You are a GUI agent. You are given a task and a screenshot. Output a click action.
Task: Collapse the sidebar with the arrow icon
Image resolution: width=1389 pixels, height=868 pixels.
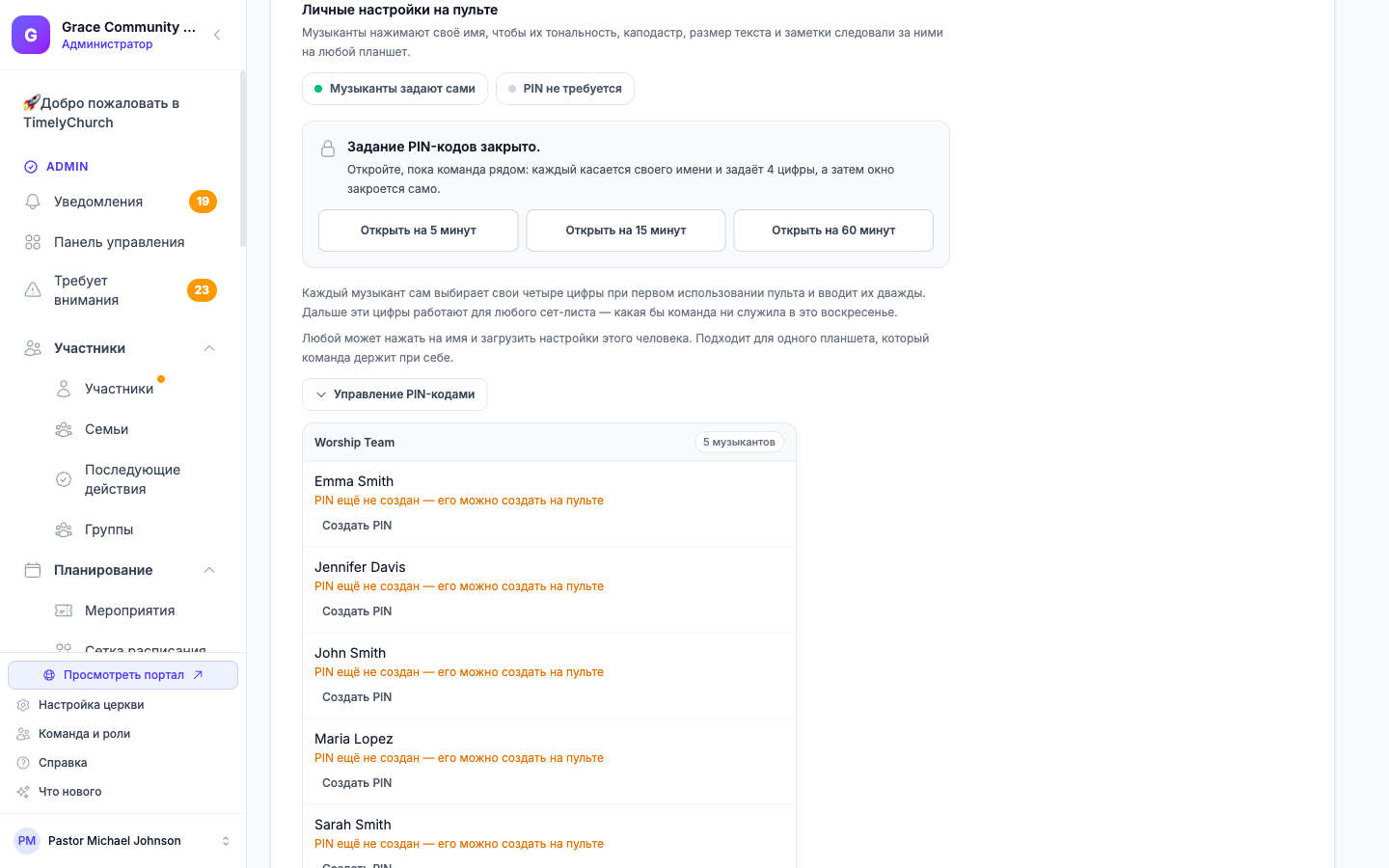[x=217, y=35]
